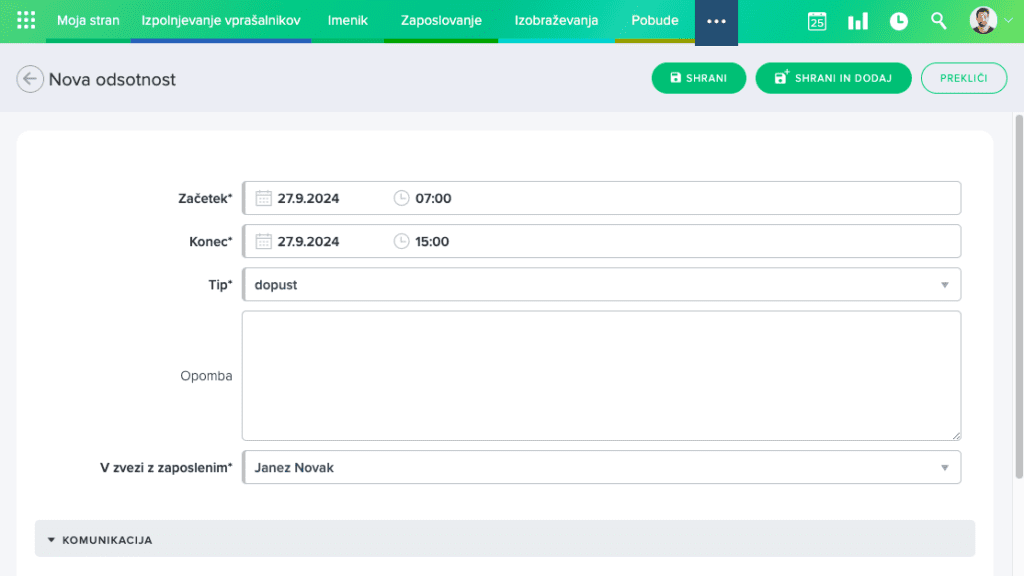Screen dimensions: 1024x576
Task: Open the Tip dropdown showing dopust
Action: (601, 285)
